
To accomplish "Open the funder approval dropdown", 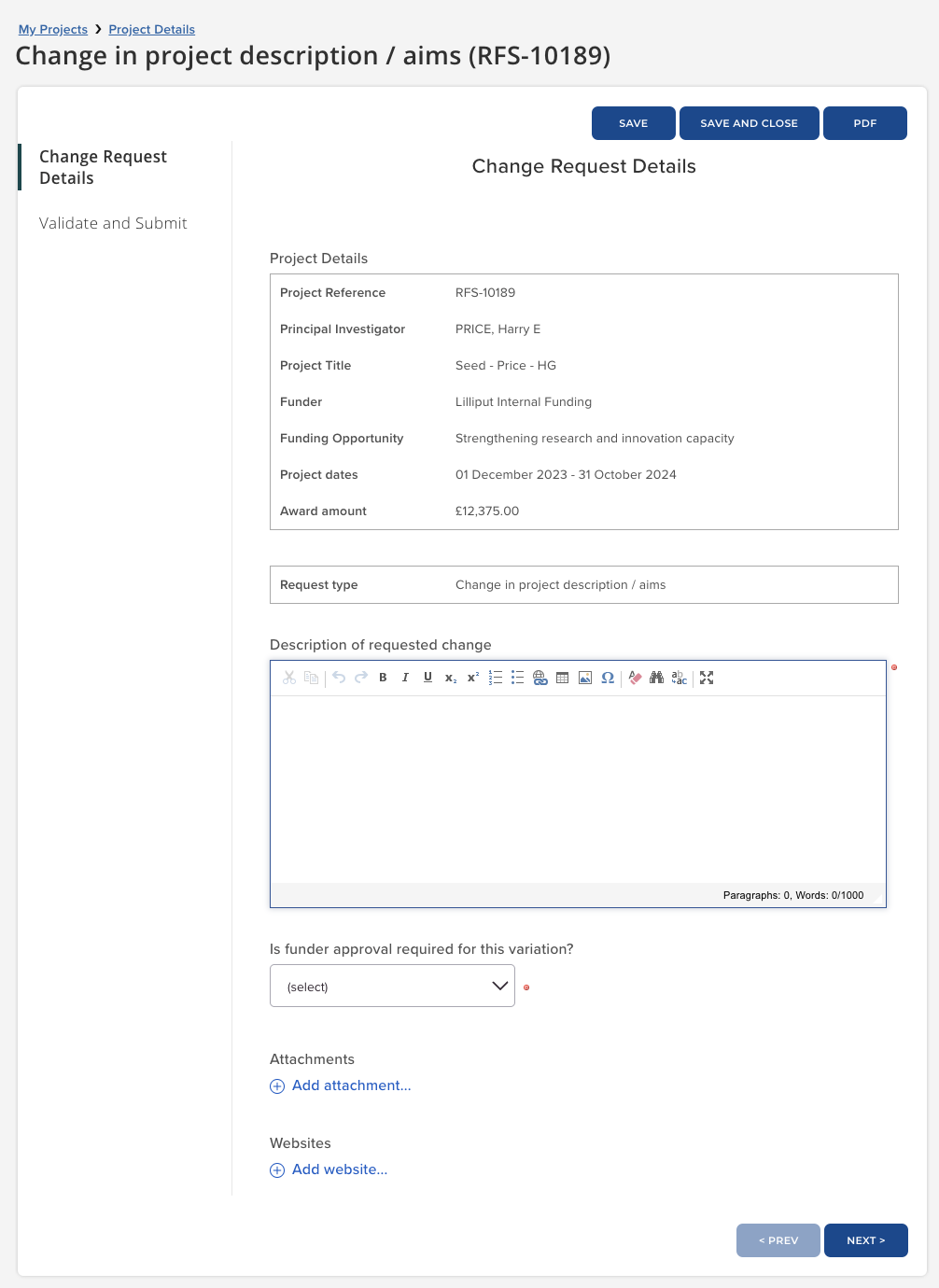I will tap(392, 986).
